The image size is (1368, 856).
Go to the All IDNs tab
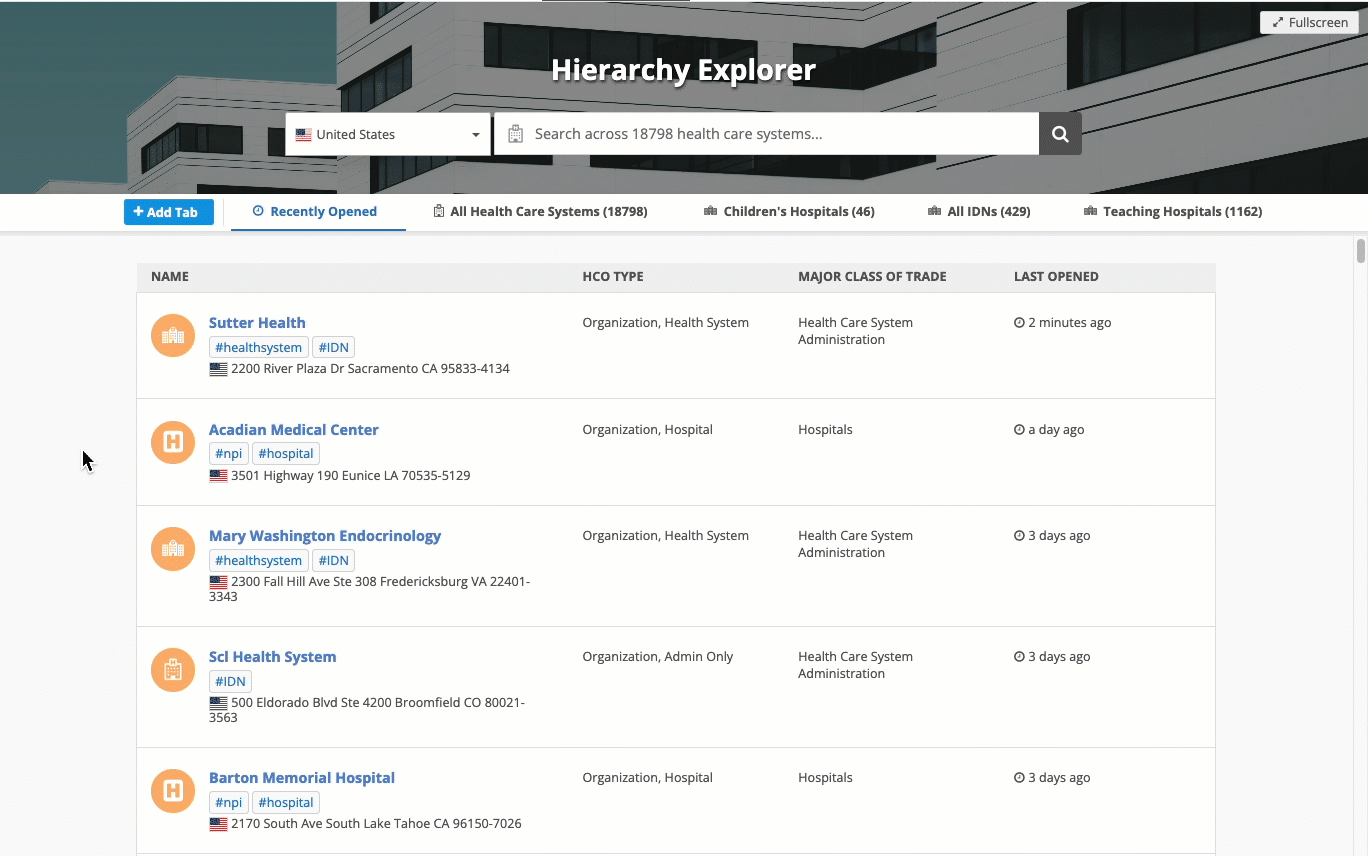coord(979,212)
